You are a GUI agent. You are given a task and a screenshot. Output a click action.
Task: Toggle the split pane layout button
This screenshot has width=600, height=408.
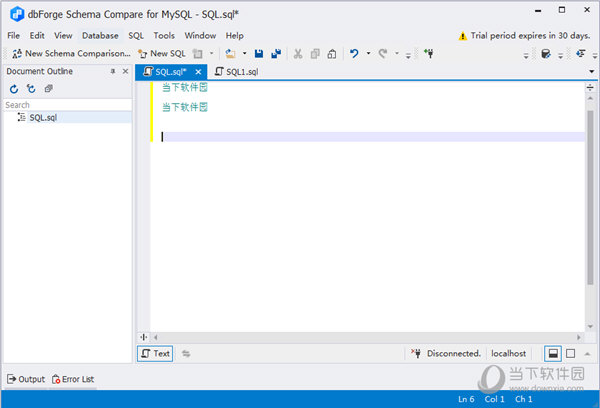point(553,354)
